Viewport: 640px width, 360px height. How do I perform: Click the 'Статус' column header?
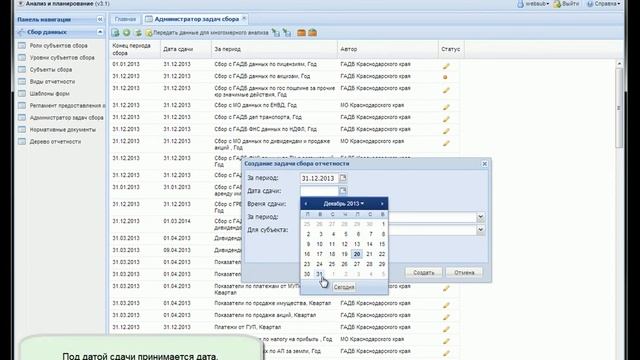pos(451,49)
